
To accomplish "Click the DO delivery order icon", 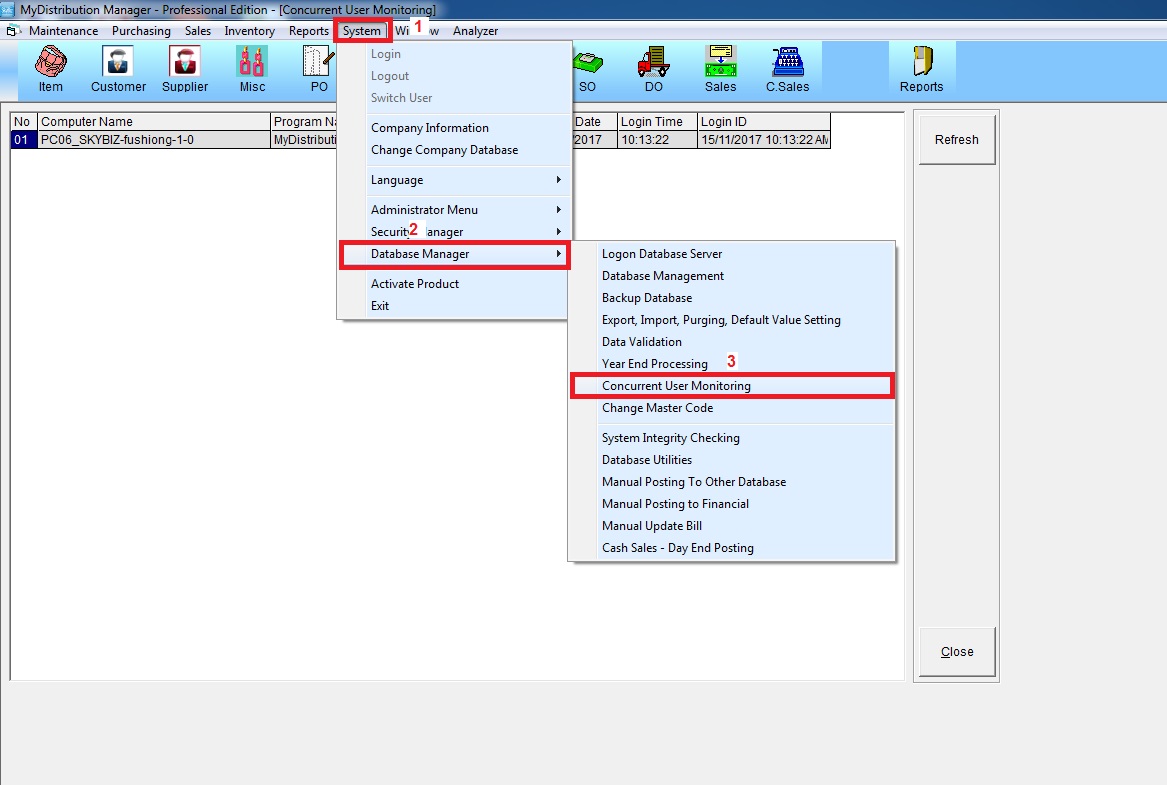I will (653, 69).
